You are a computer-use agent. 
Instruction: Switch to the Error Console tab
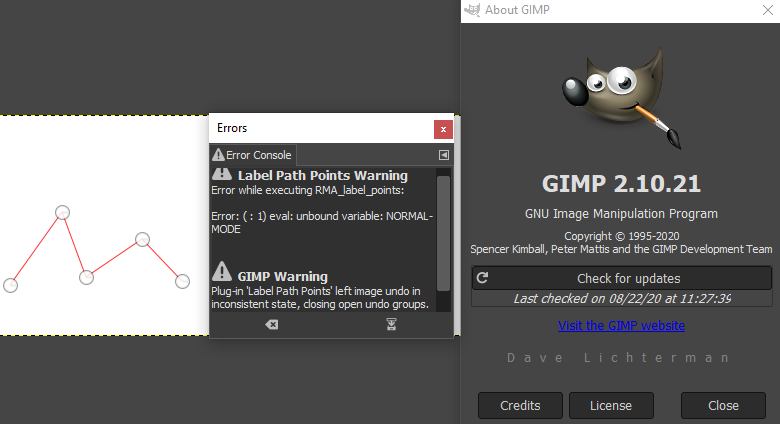click(x=253, y=155)
